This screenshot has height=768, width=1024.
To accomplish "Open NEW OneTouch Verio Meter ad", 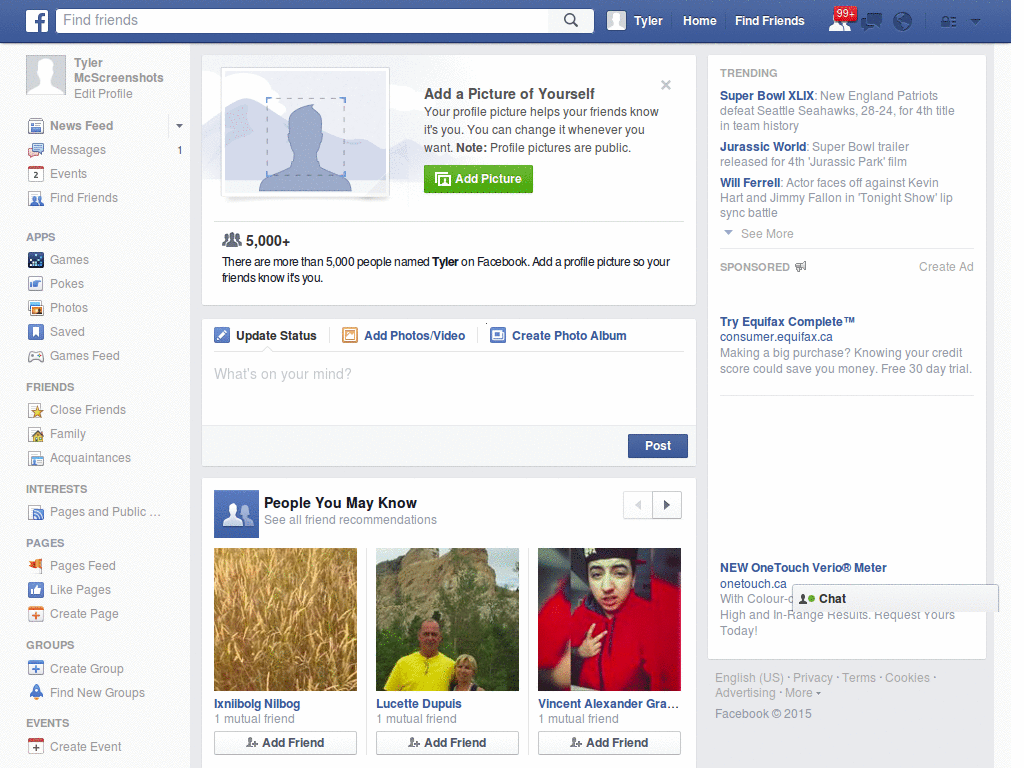I will (x=803, y=568).
